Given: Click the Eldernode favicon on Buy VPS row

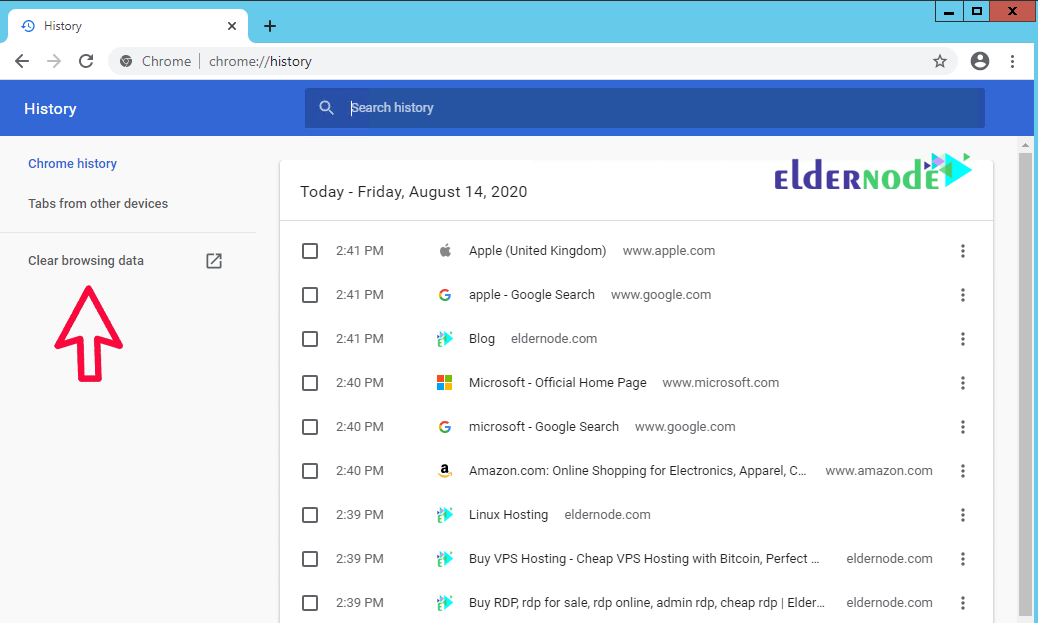Looking at the screenshot, I should click(x=445, y=559).
